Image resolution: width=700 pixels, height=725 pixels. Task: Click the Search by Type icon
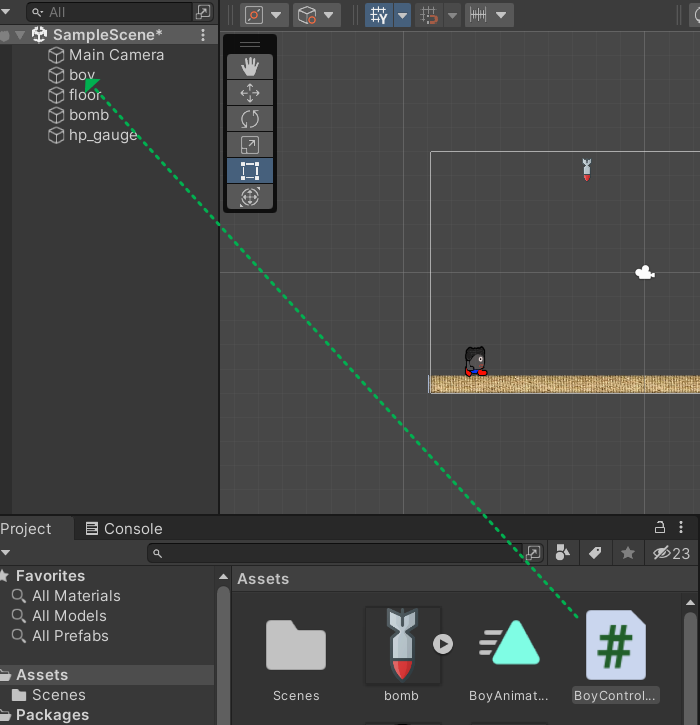tap(563, 553)
